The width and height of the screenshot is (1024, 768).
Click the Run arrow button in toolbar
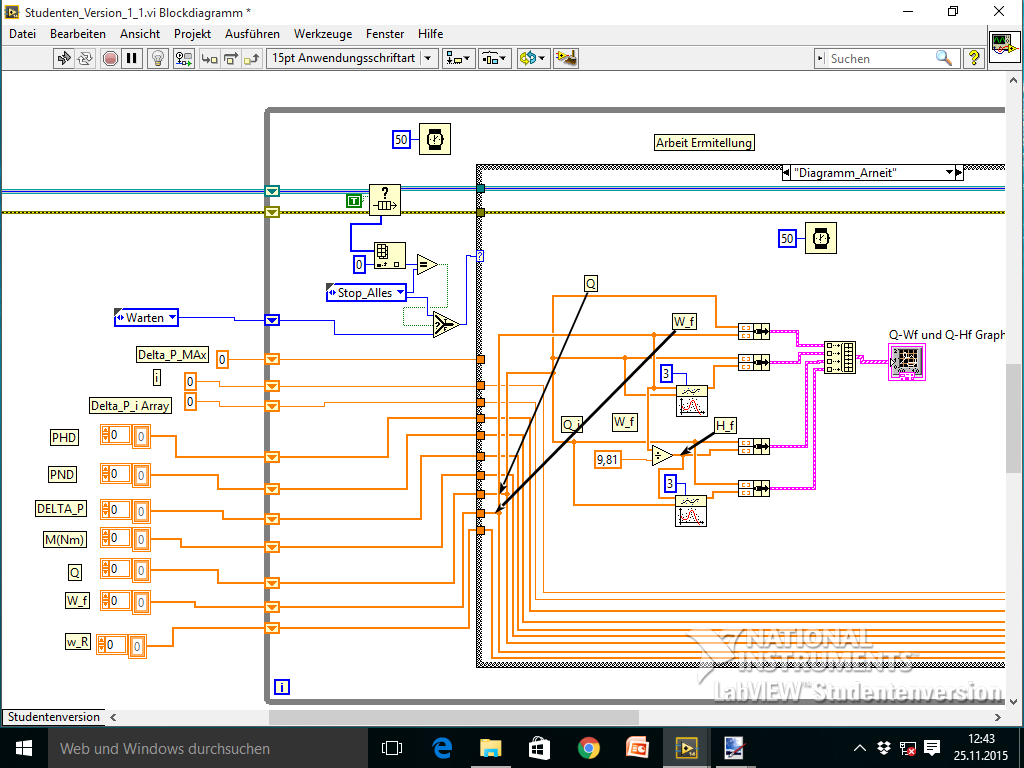(x=64, y=59)
